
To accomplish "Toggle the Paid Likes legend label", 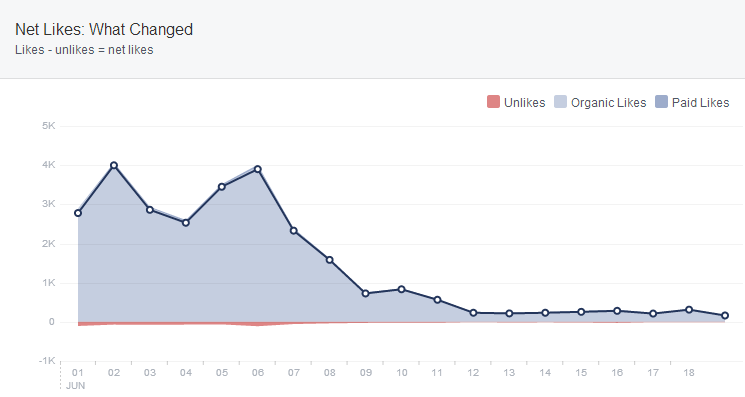I will click(700, 103).
